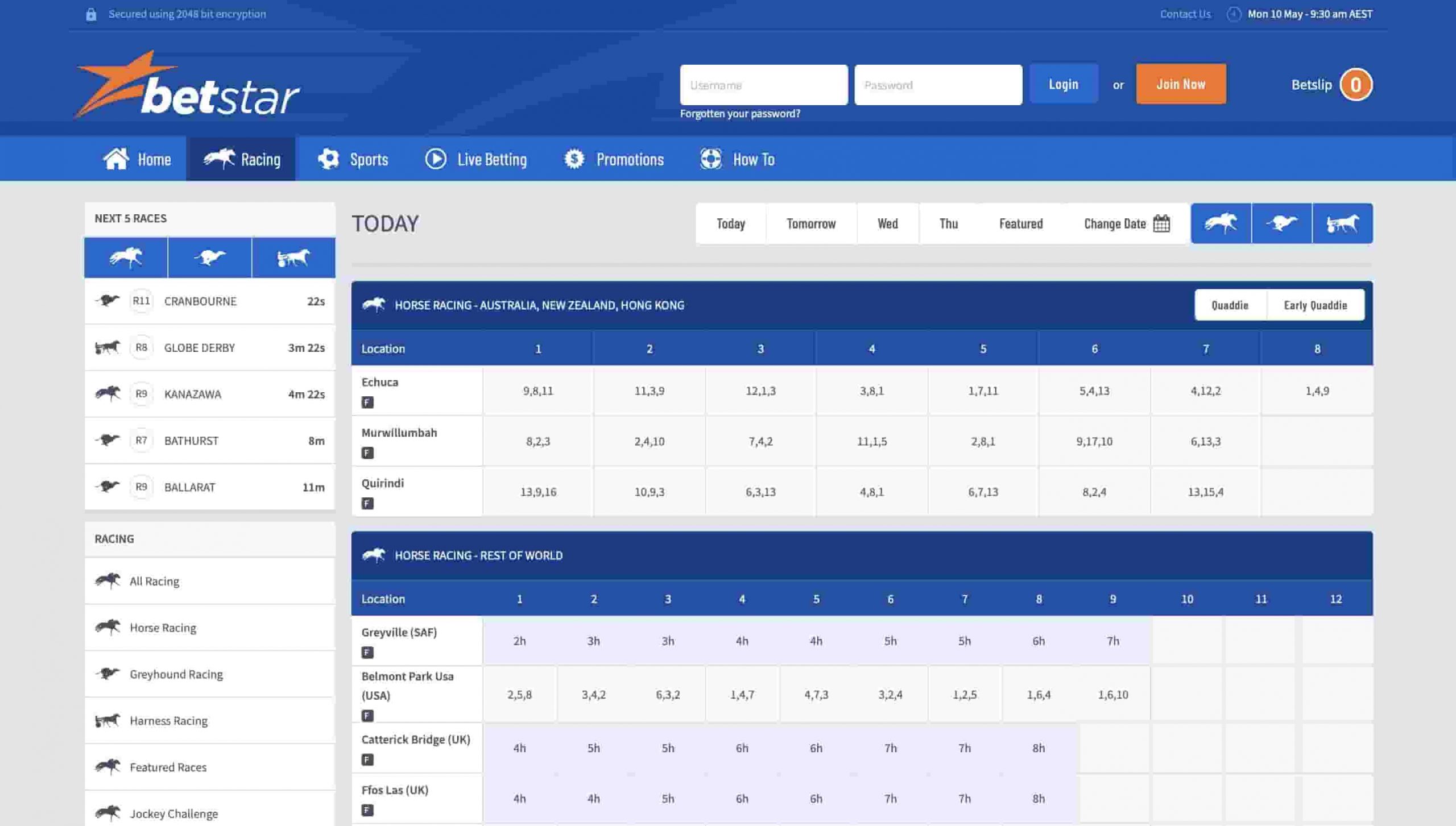Click the Username input field
1456x826 pixels.
click(x=763, y=84)
